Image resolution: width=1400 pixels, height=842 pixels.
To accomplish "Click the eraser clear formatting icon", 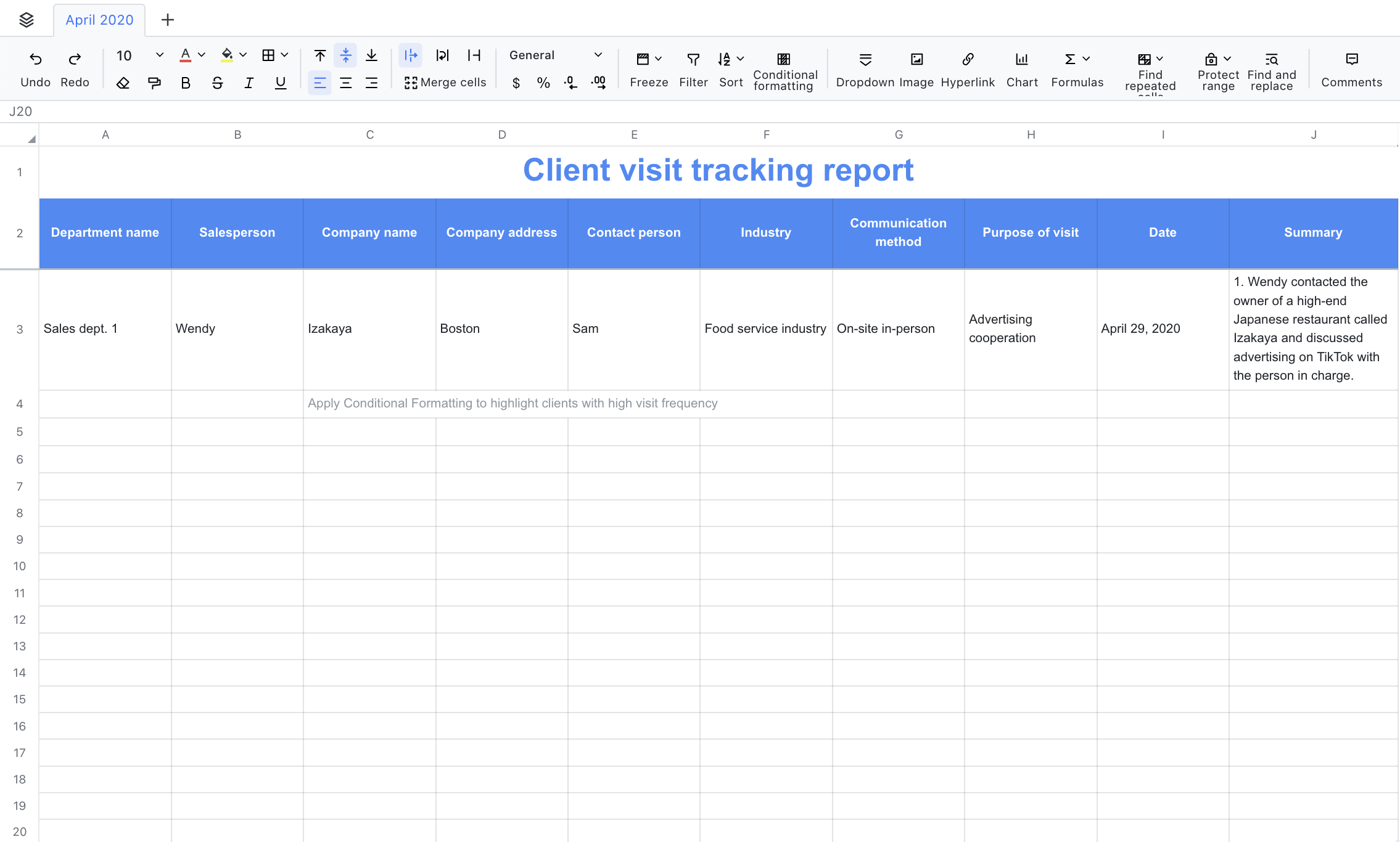I will [x=123, y=83].
